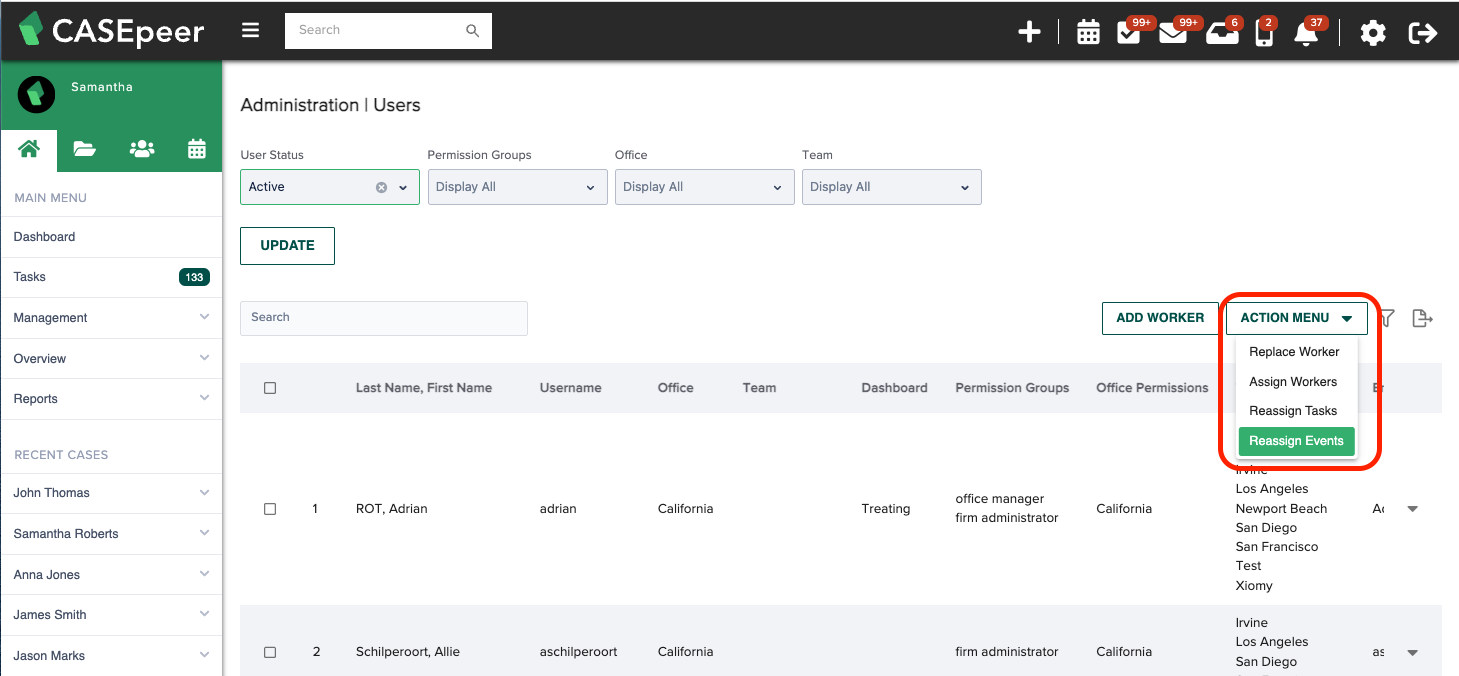1459x676 pixels.
Task: Sort by Team column header
Action: (x=759, y=388)
